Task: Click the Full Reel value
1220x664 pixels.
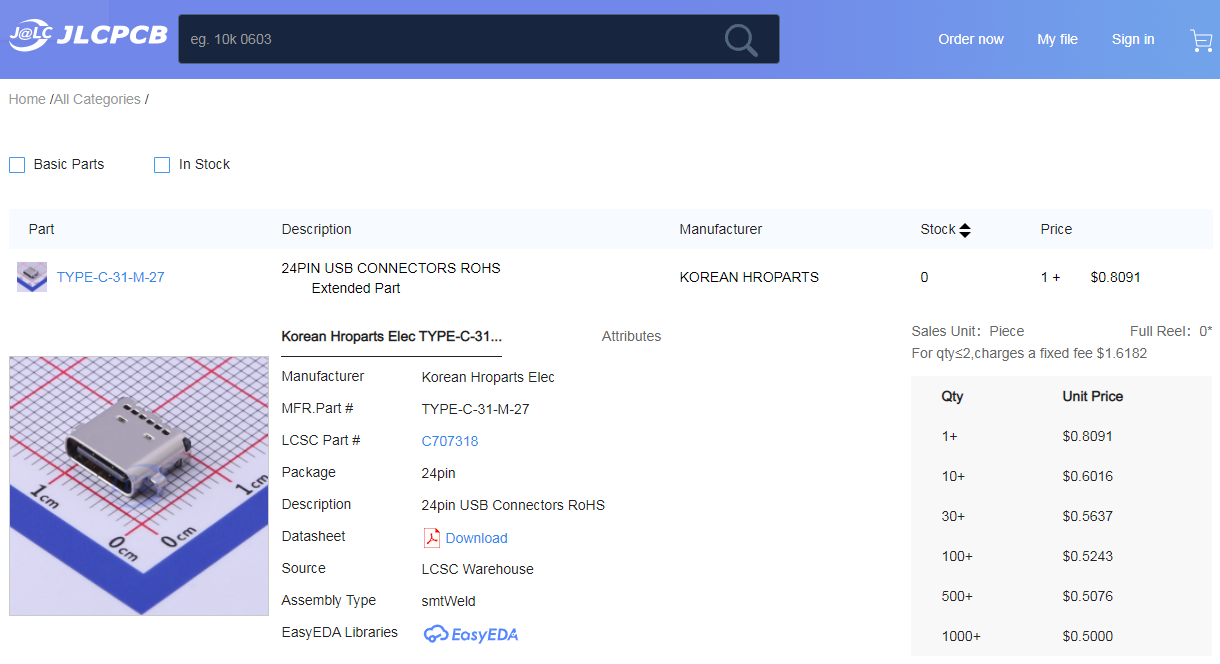Action: coord(1205,331)
